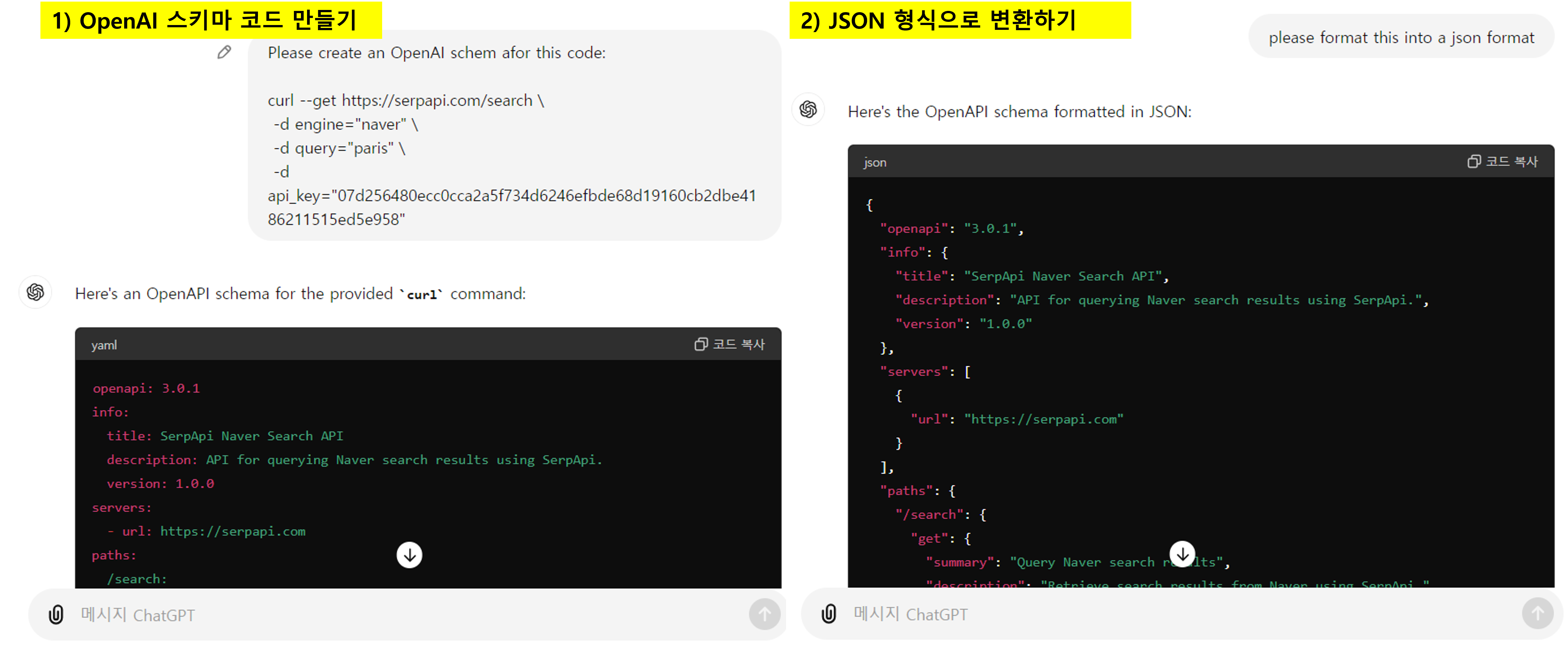Click the attach file paperclip in the right chat
1568x645 pixels.
(x=828, y=614)
